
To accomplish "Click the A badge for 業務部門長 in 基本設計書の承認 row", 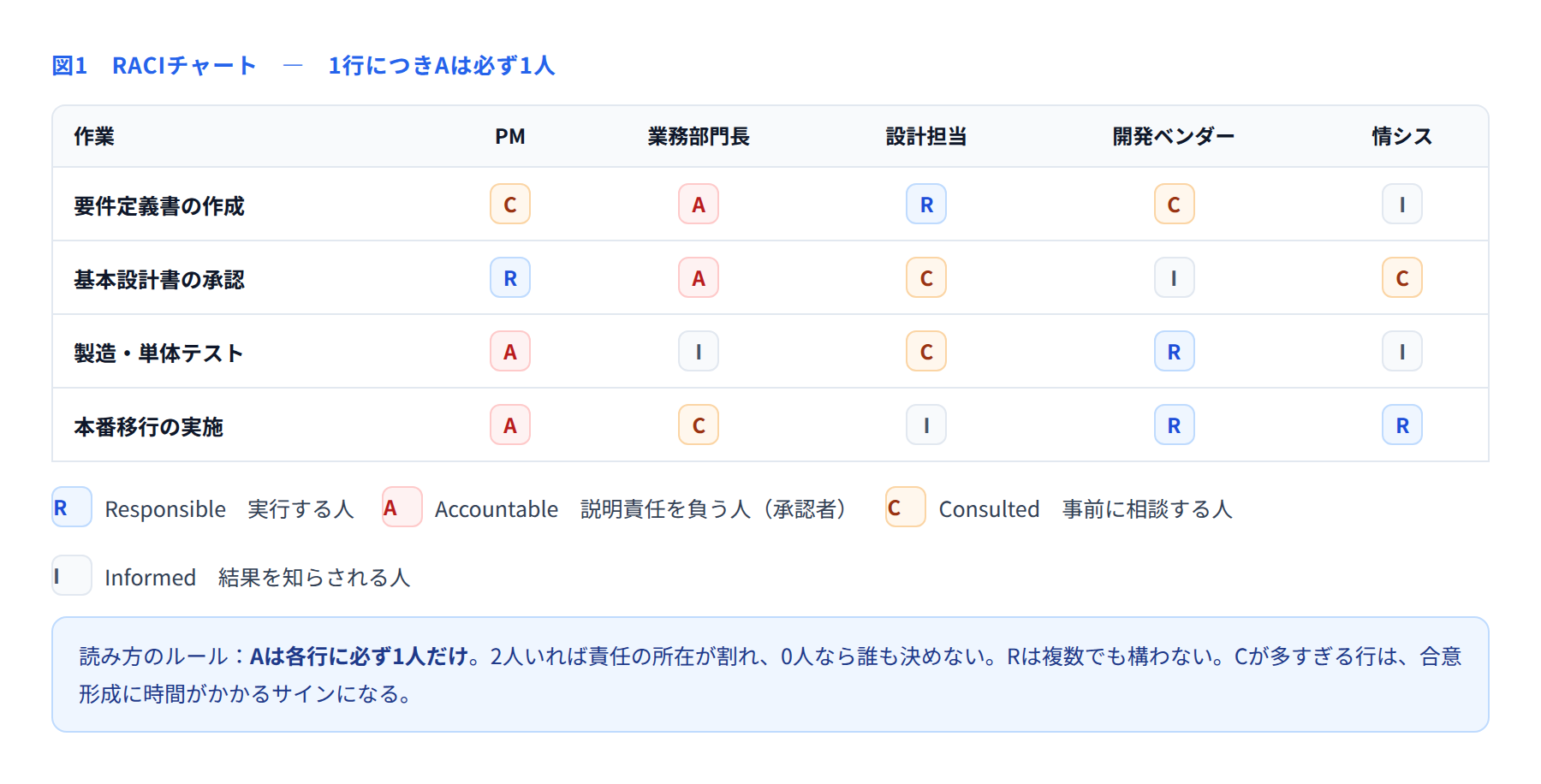I will point(699,278).
